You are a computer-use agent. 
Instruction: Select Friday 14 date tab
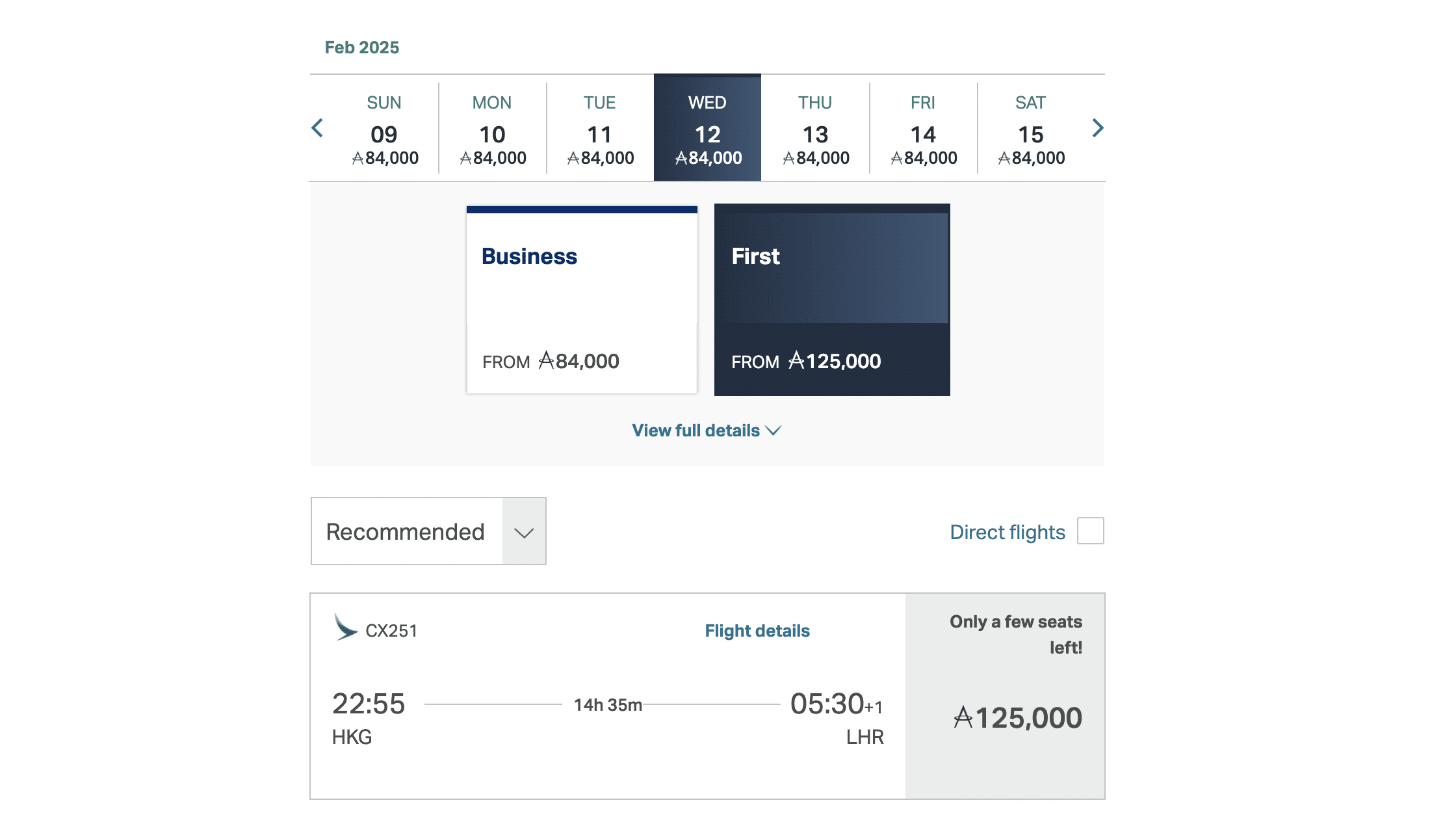point(923,129)
